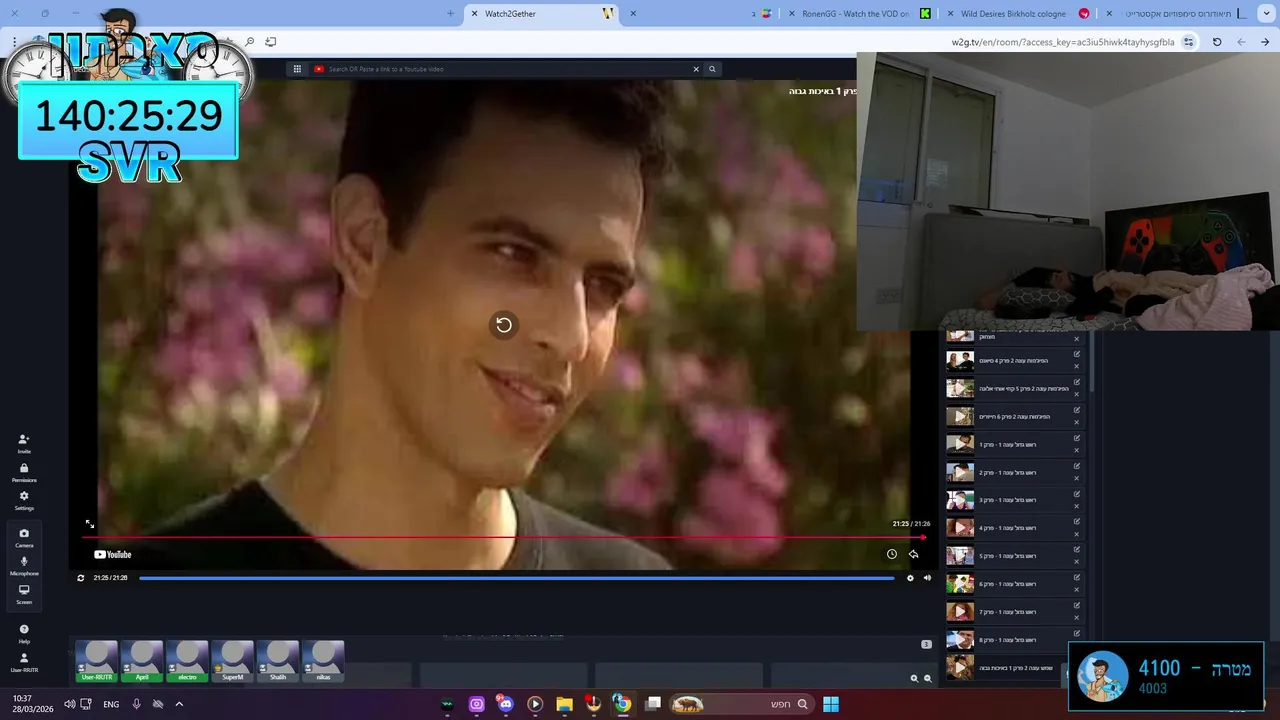Seek on the blue Watch2Gether progress bar

pyautogui.click(x=517, y=578)
